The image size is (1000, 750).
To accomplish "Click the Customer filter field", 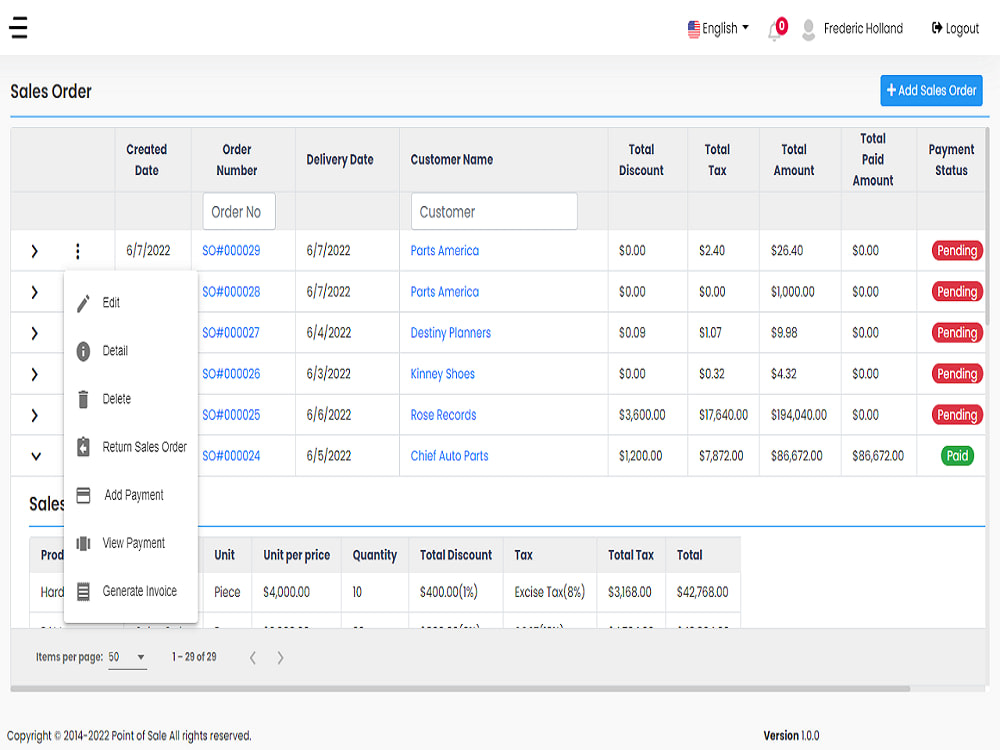I will [494, 212].
